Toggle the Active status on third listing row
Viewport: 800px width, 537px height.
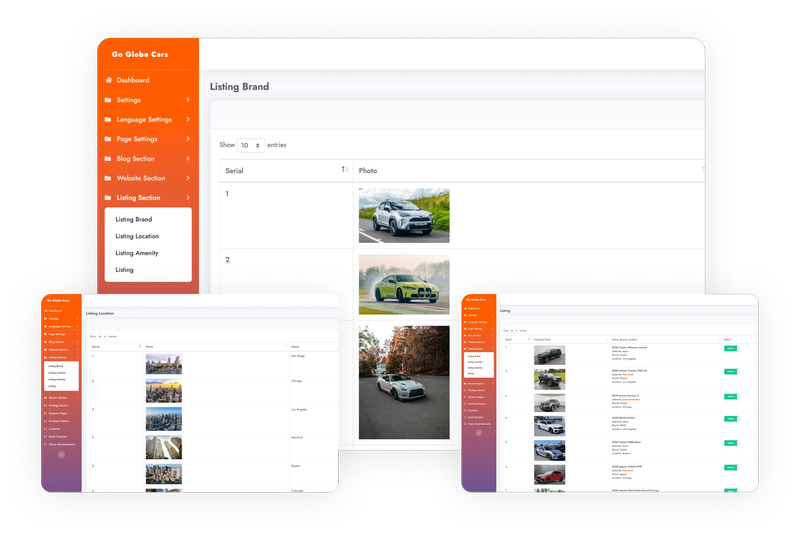(730, 395)
